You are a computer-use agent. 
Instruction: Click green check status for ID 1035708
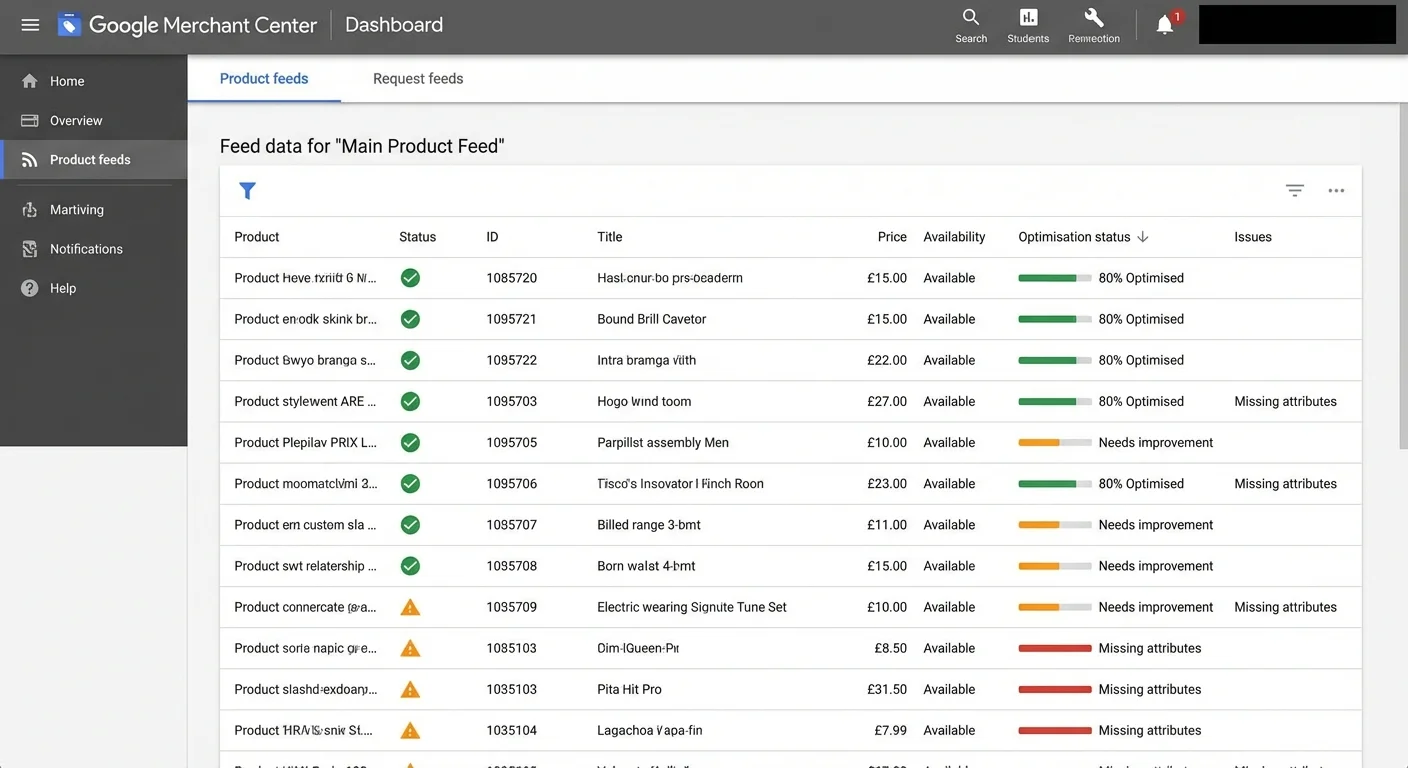(410, 566)
